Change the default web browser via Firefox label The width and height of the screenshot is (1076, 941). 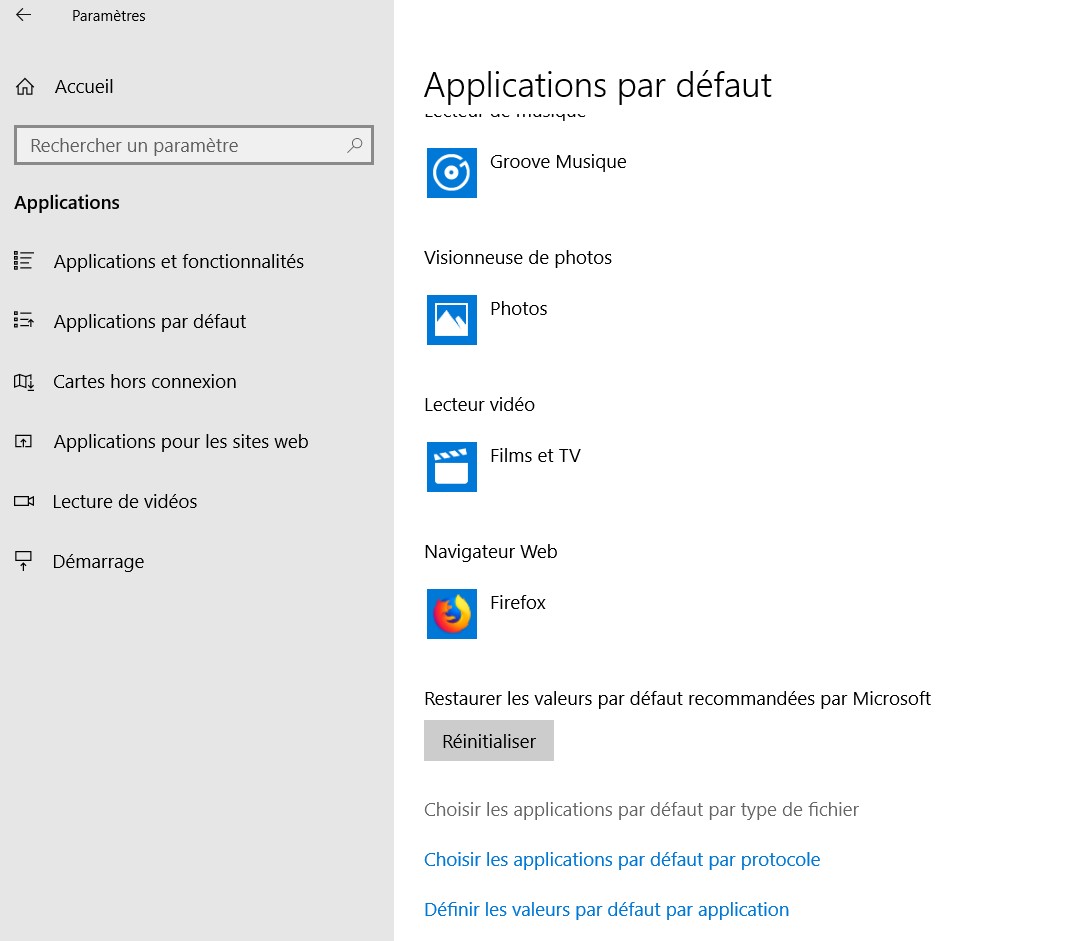[518, 603]
